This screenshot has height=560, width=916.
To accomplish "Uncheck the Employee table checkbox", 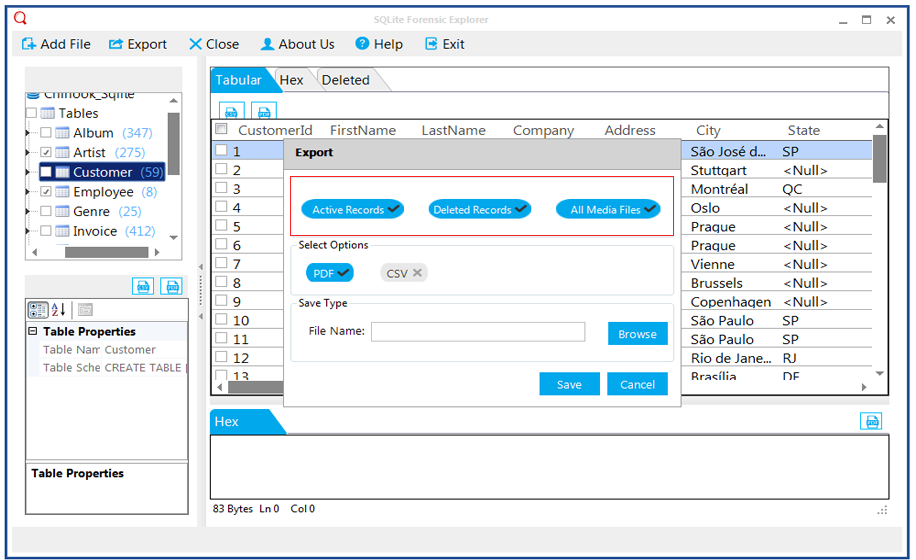I will 46,192.
